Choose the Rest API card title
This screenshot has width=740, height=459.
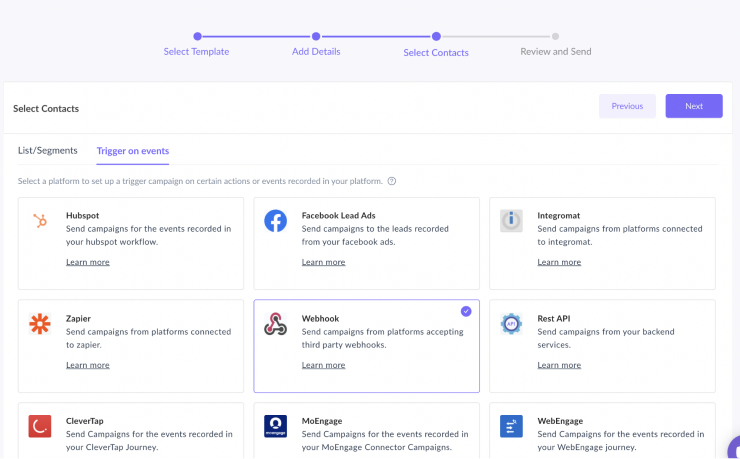click(x=554, y=318)
